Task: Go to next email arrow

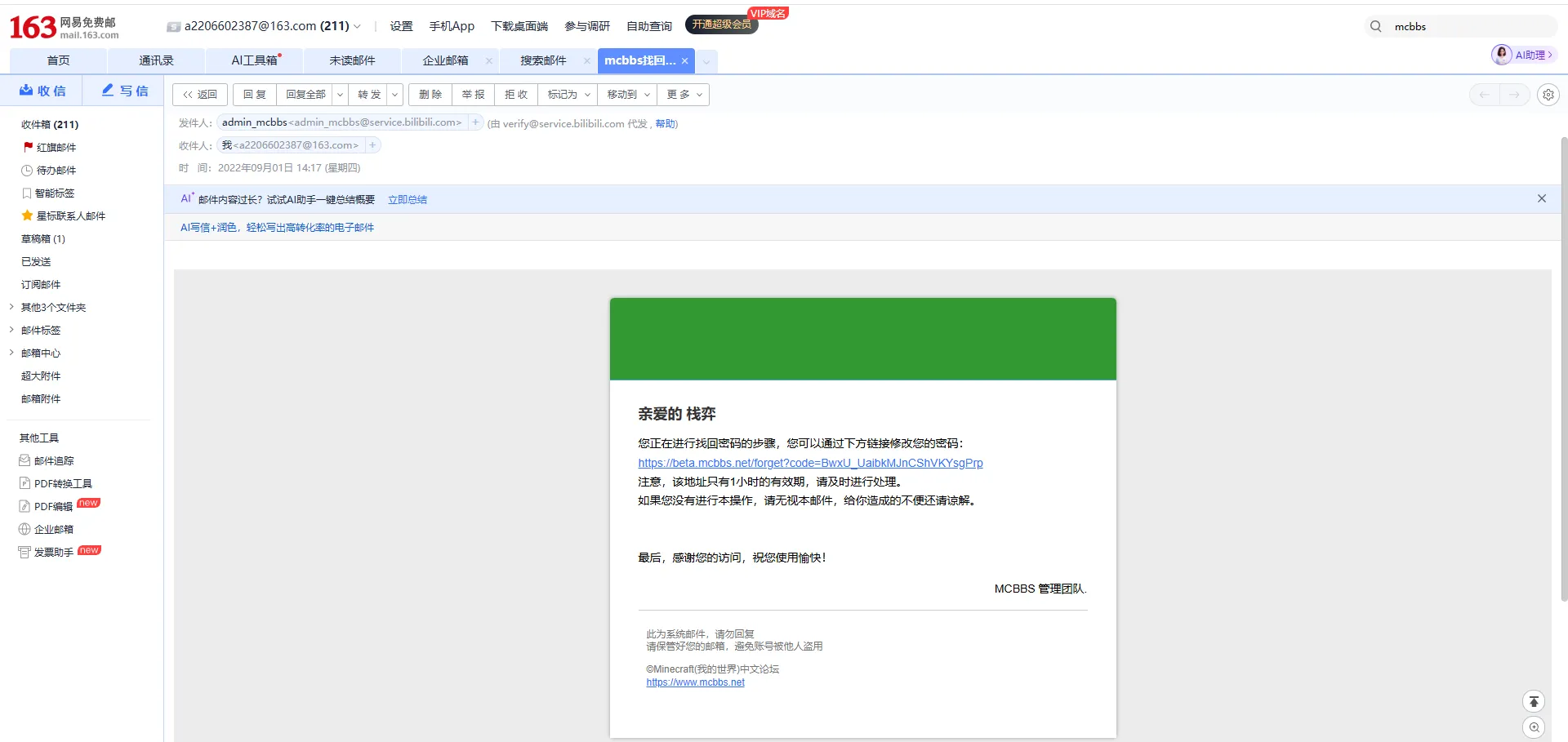Action: [1515, 95]
